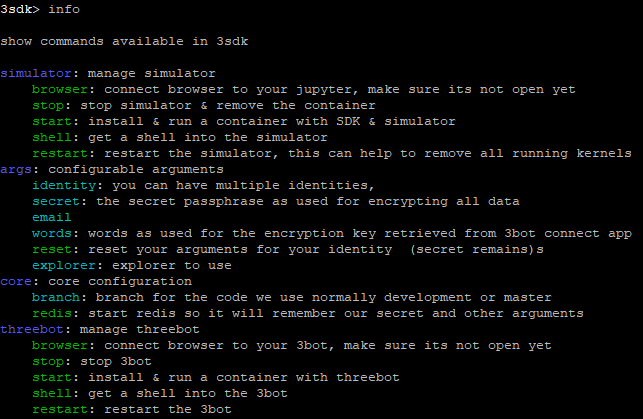Click the 'start' entry under simulator

click(52, 121)
